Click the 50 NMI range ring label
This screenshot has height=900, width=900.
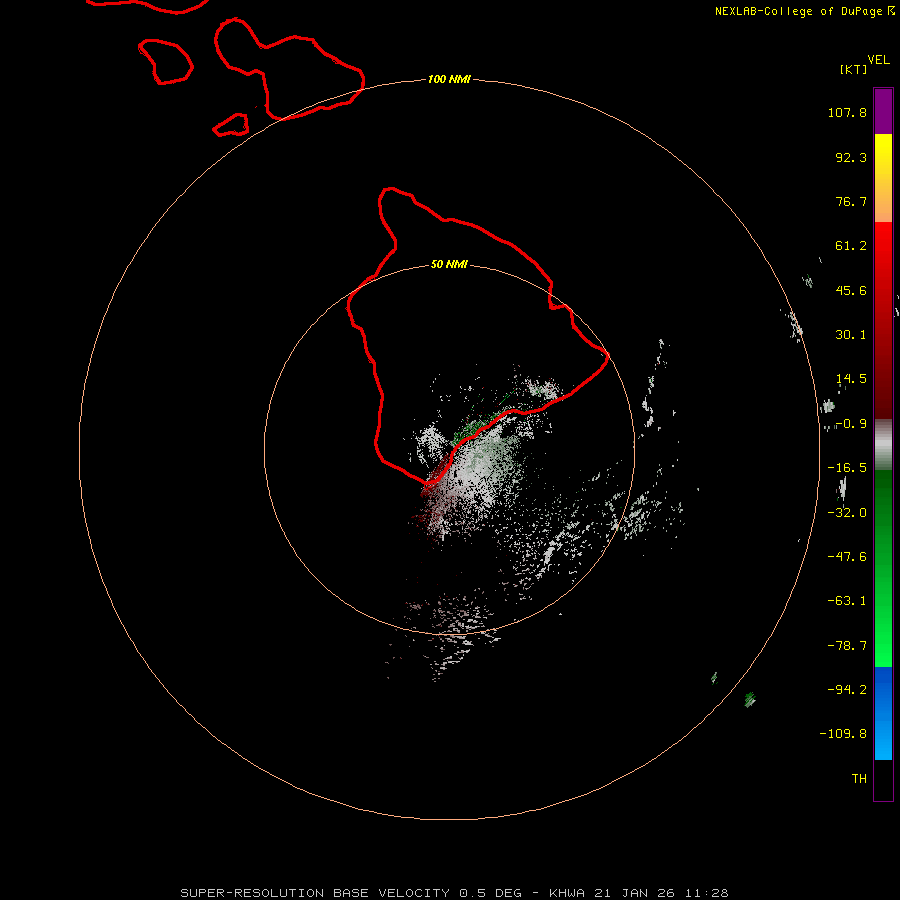449,264
